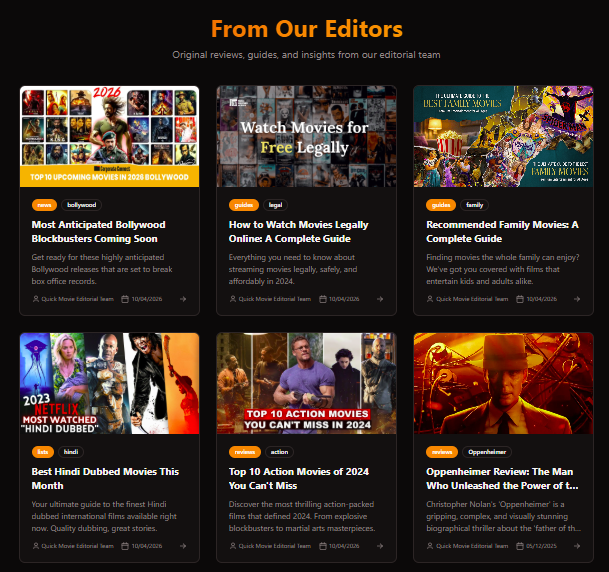
Task: Click the Best Family Movies thumbnail
Action: (x=503, y=137)
